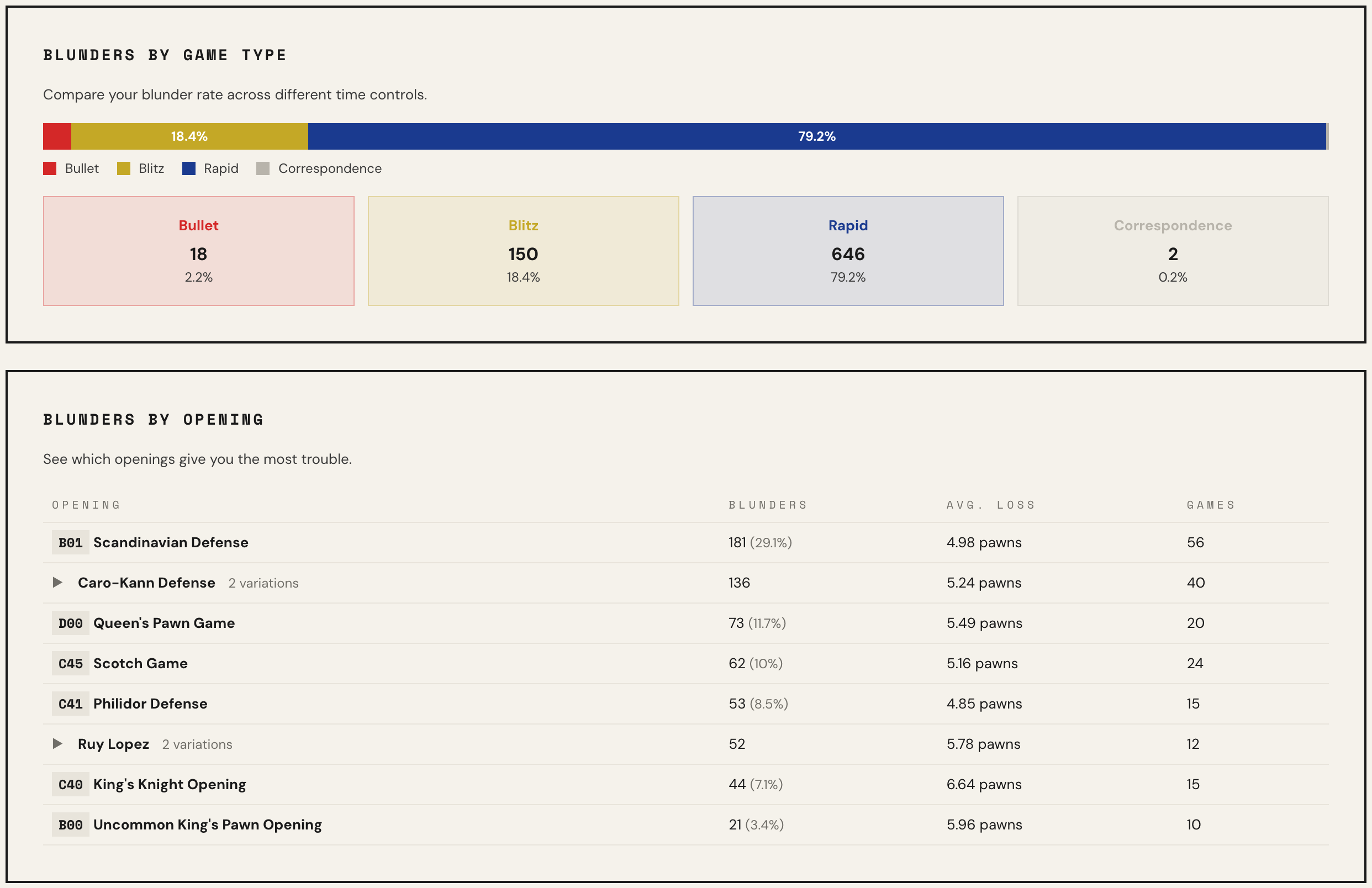Click the Bullet red legend swatch
Viewport: 1372px width, 888px height.
pyautogui.click(x=50, y=168)
